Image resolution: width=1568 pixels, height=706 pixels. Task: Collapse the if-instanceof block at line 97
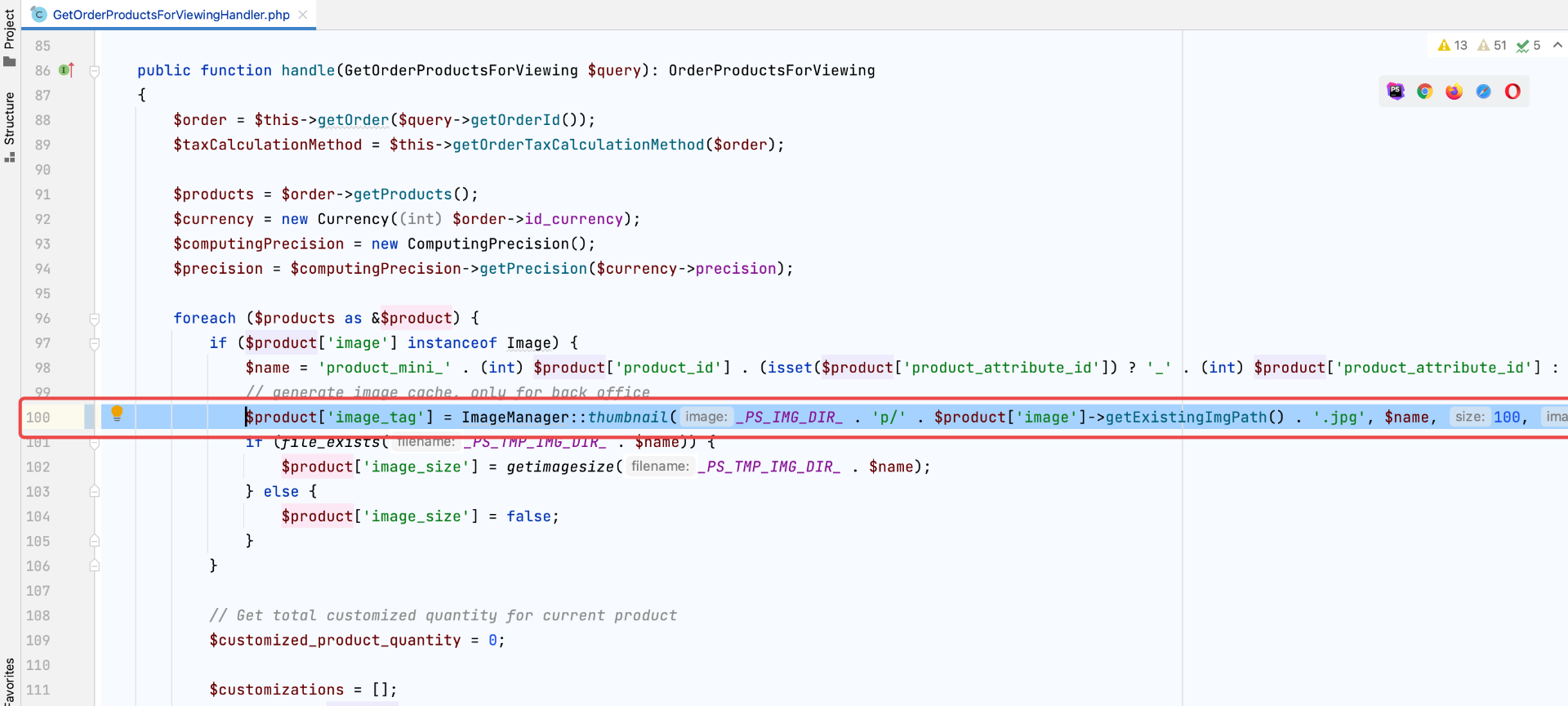pyautogui.click(x=95, y=343)
